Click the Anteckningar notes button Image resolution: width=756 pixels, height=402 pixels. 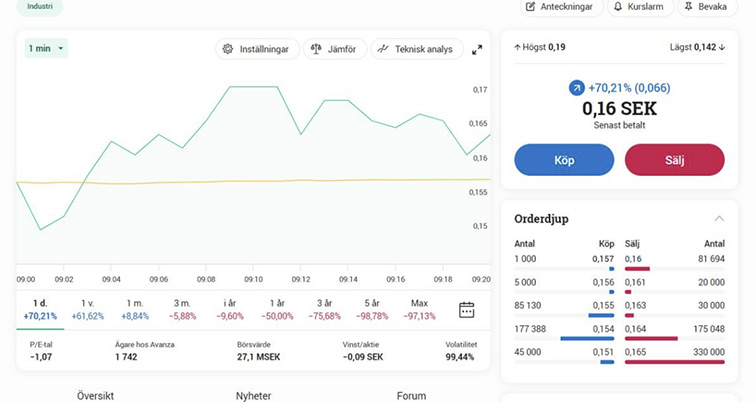(x=563, y=7)
